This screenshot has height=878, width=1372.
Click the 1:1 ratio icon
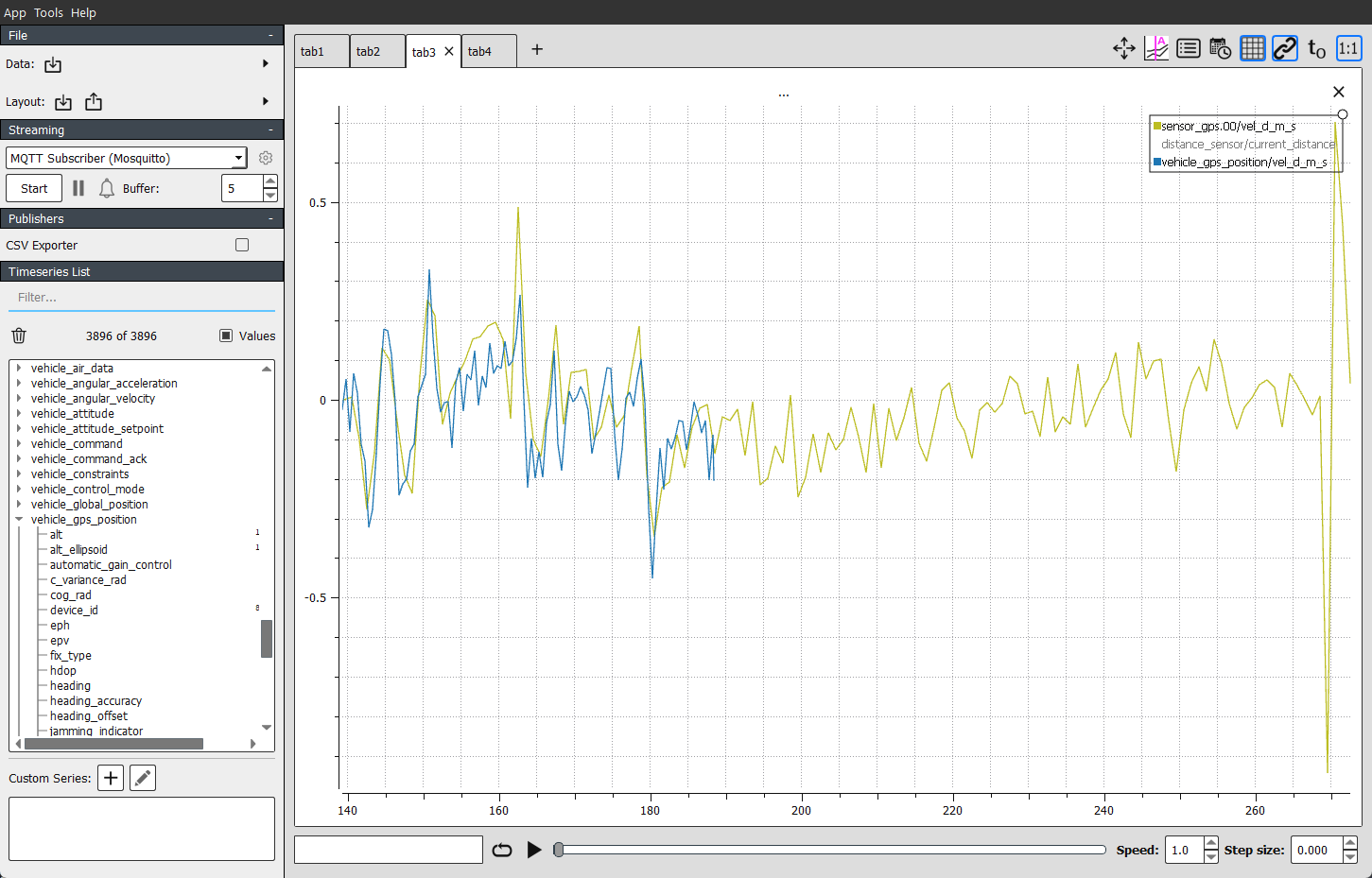tap(1348, 48)
